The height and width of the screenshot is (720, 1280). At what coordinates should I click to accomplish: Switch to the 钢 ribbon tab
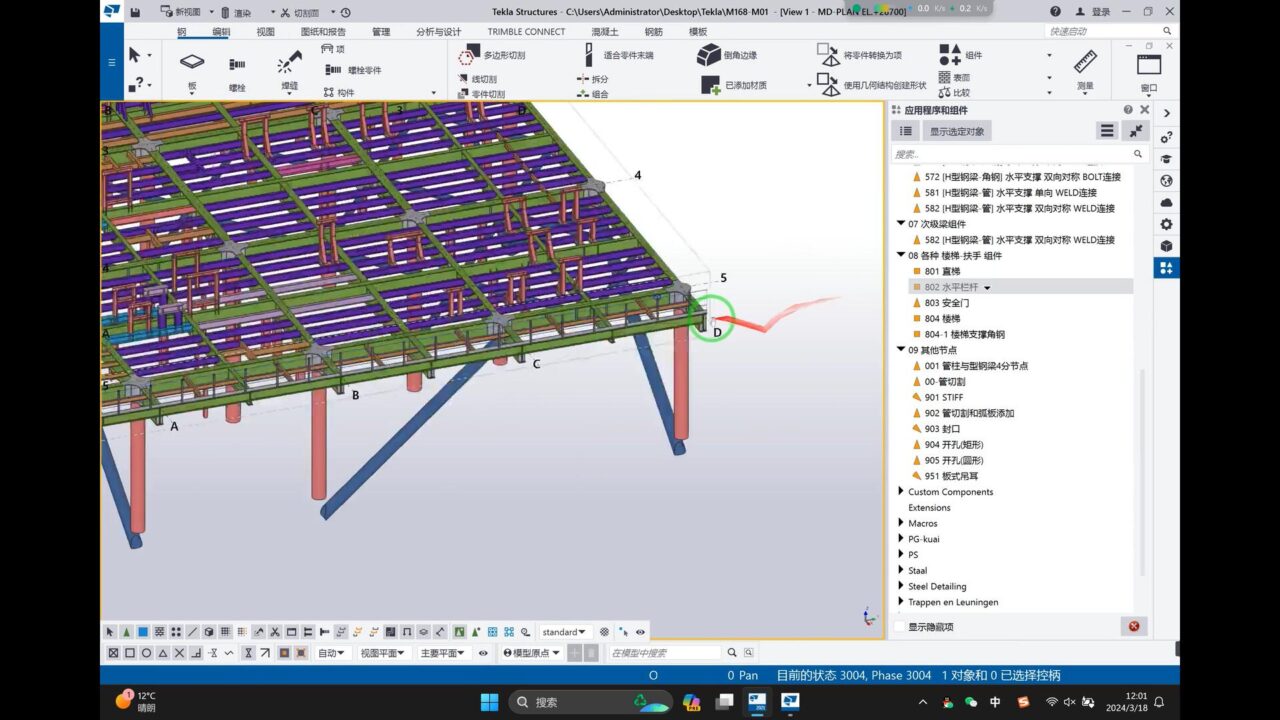[x=182, y=31]
